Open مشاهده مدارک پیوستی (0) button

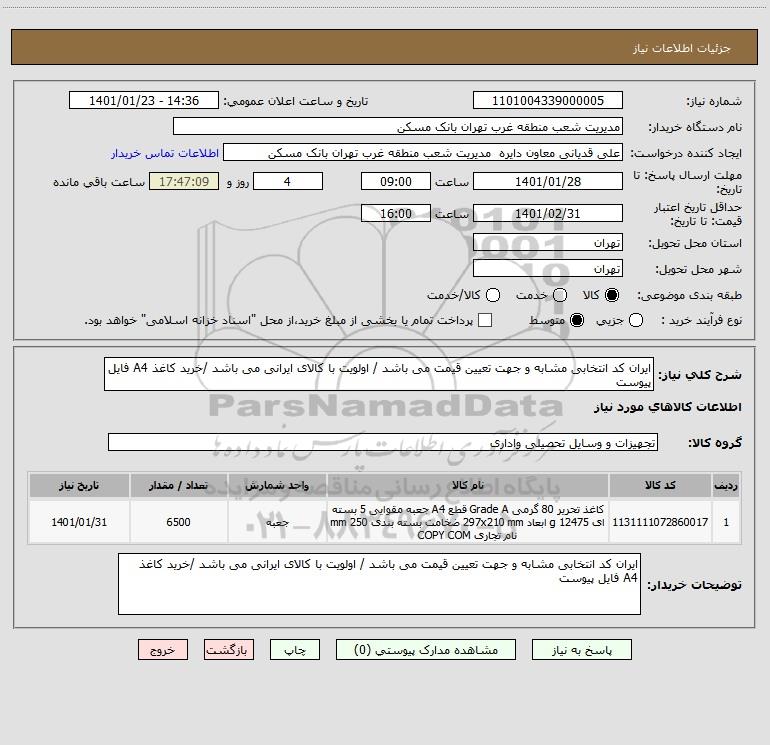click(x=426, y=650)
